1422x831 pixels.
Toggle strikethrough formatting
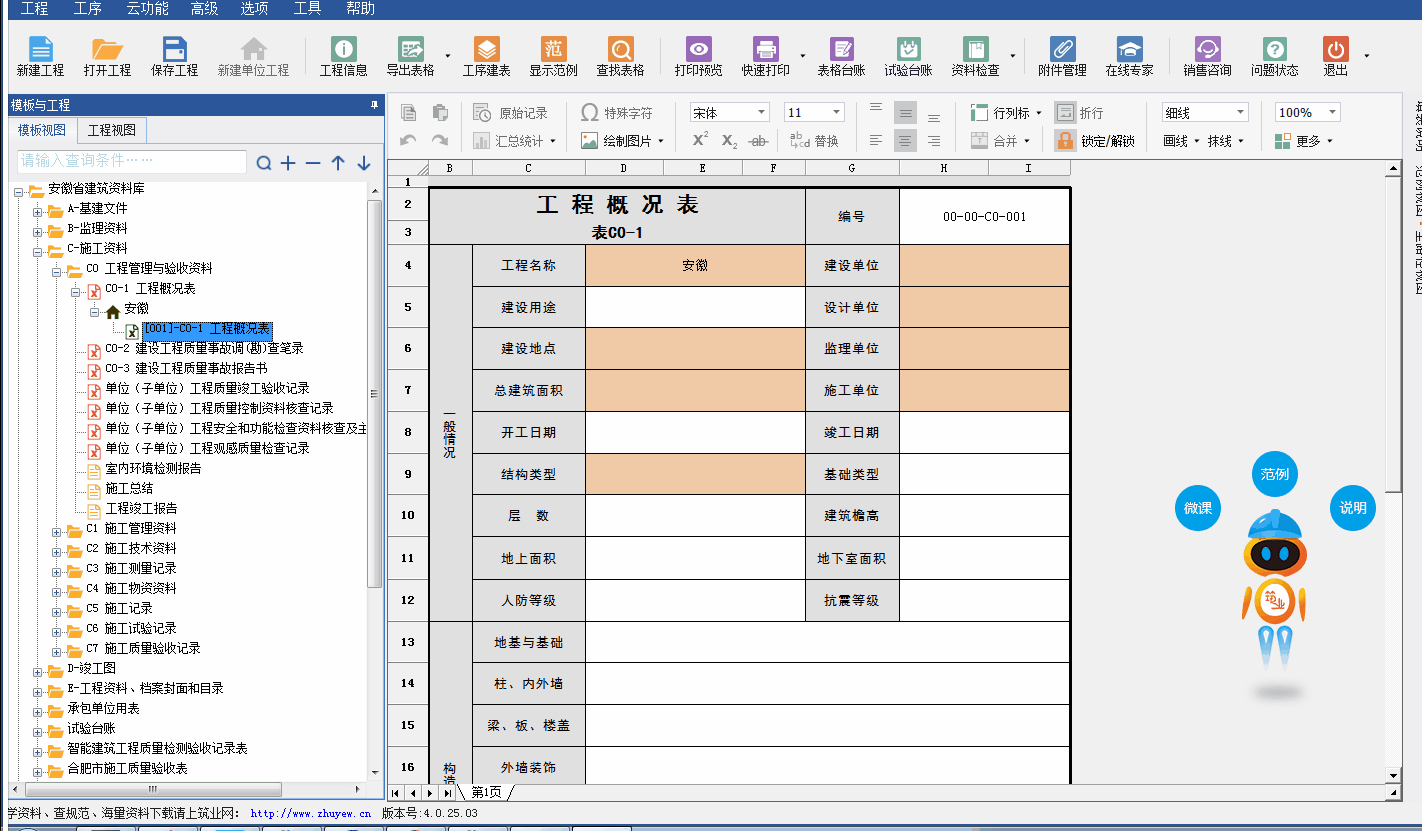point(759,141)
